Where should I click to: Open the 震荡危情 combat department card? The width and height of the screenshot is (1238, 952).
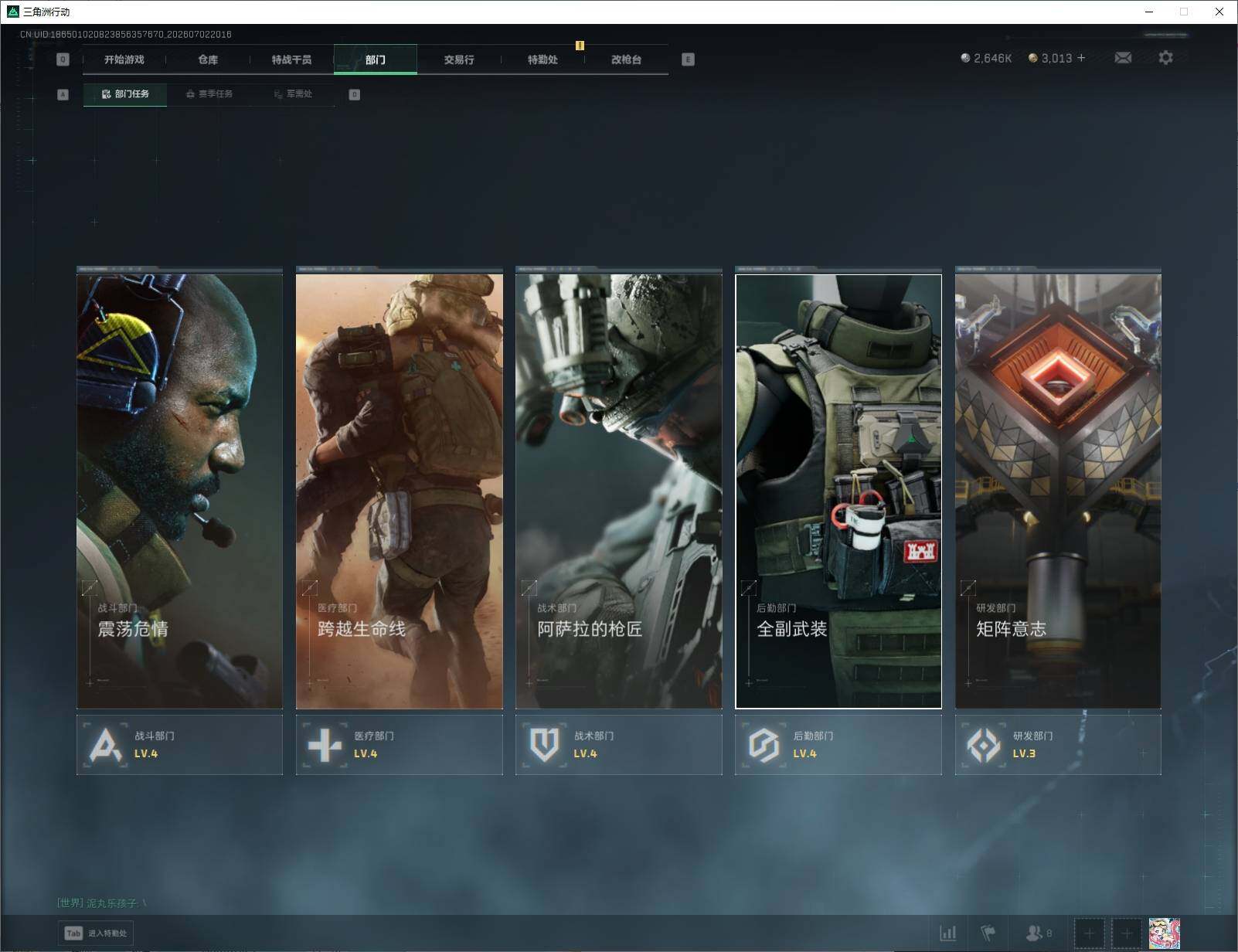[x=179, y=488]
